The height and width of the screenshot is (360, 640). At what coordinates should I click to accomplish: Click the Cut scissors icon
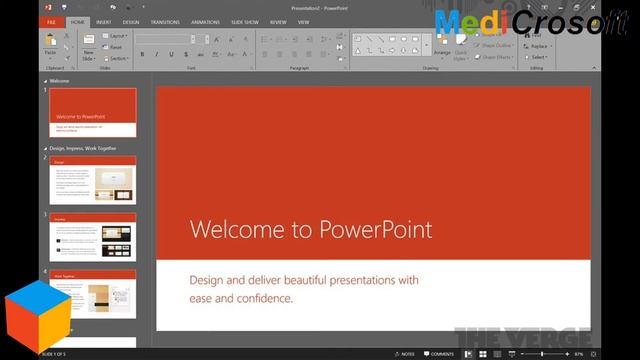coord(67,37)
